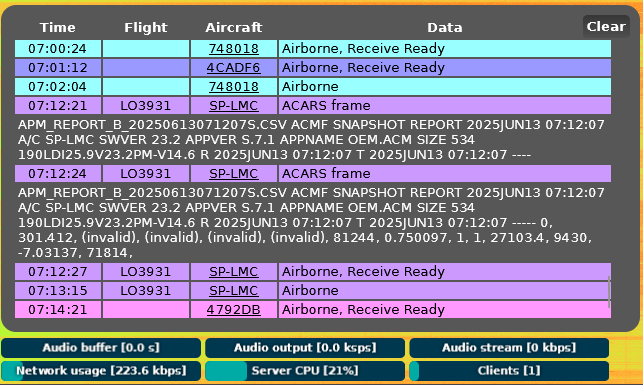Click 'ACARS frame' data in 07:12:24 row
The width and height of the screenshot is (643, 385).
pyautogui.click(x=445, y=174)
